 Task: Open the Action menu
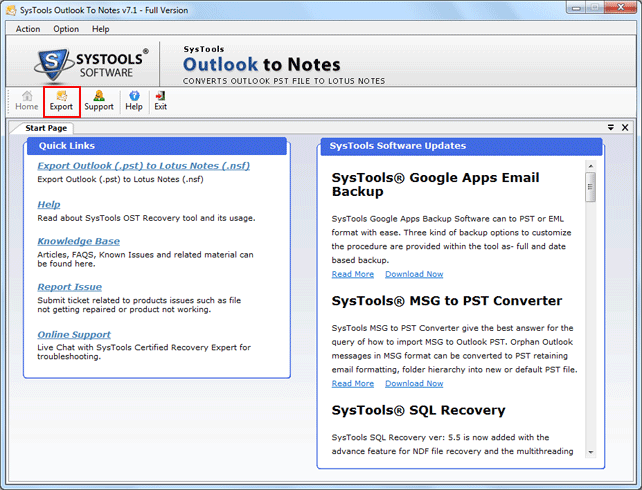tap(28, 29)
